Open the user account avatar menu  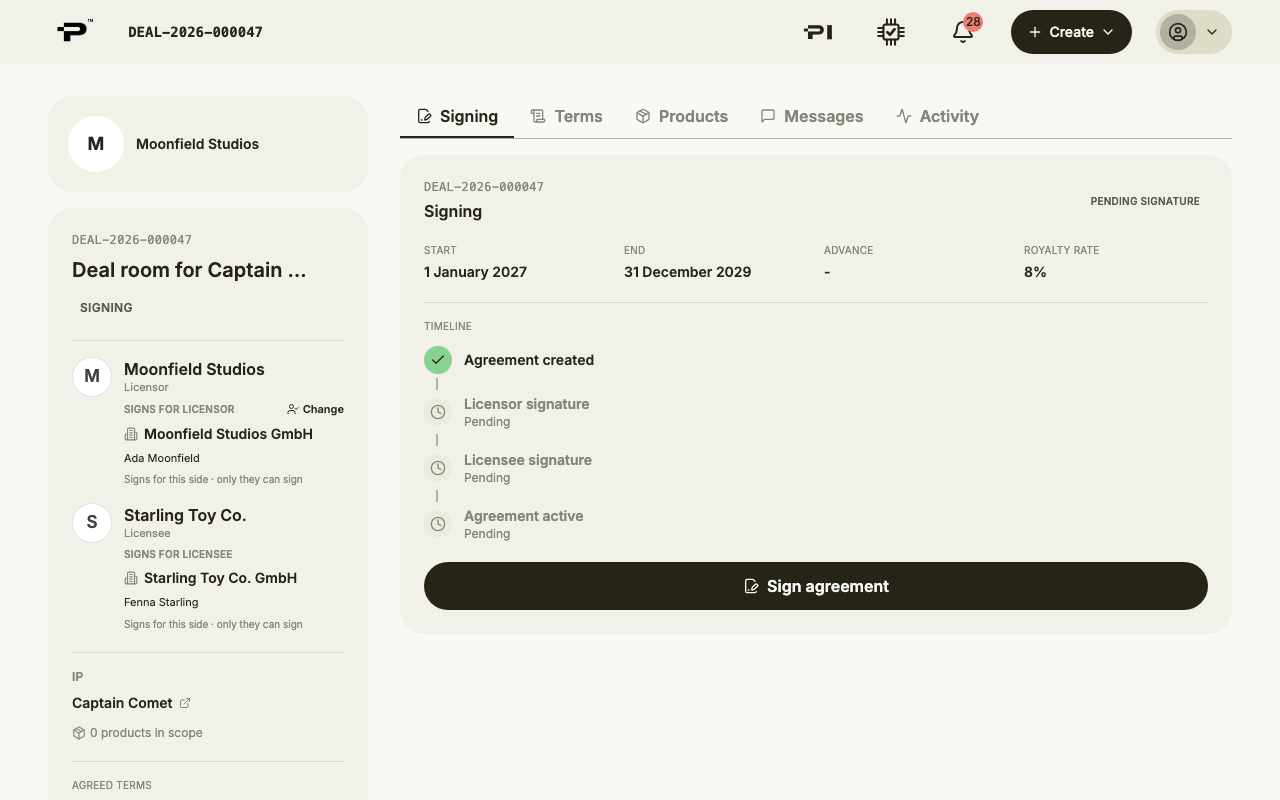click(1194, 32)
